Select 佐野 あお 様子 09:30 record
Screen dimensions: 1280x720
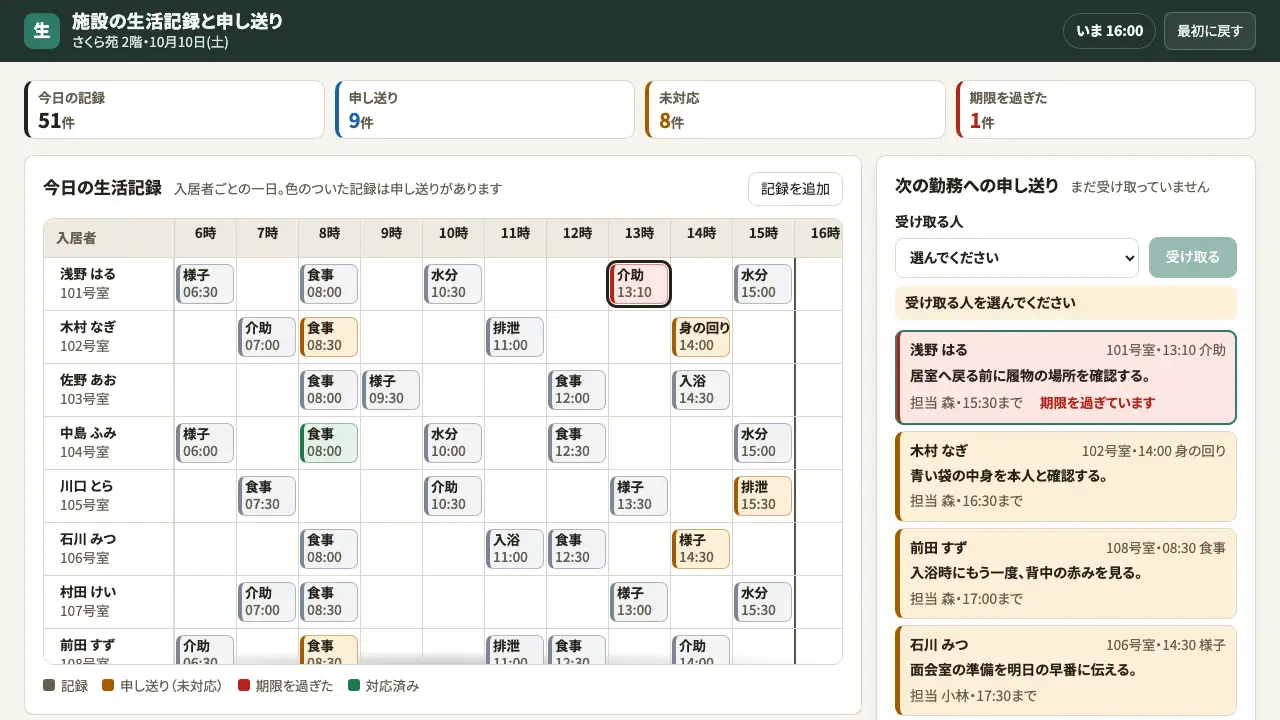click(x=391, y=390)
